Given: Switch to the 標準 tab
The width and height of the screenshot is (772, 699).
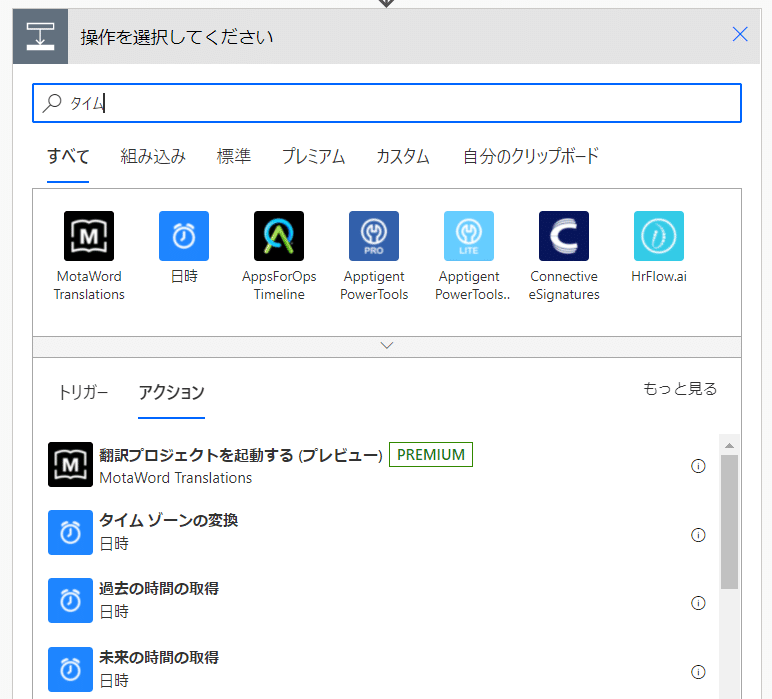Looking at the screenshot, I should tap(233, 157).
